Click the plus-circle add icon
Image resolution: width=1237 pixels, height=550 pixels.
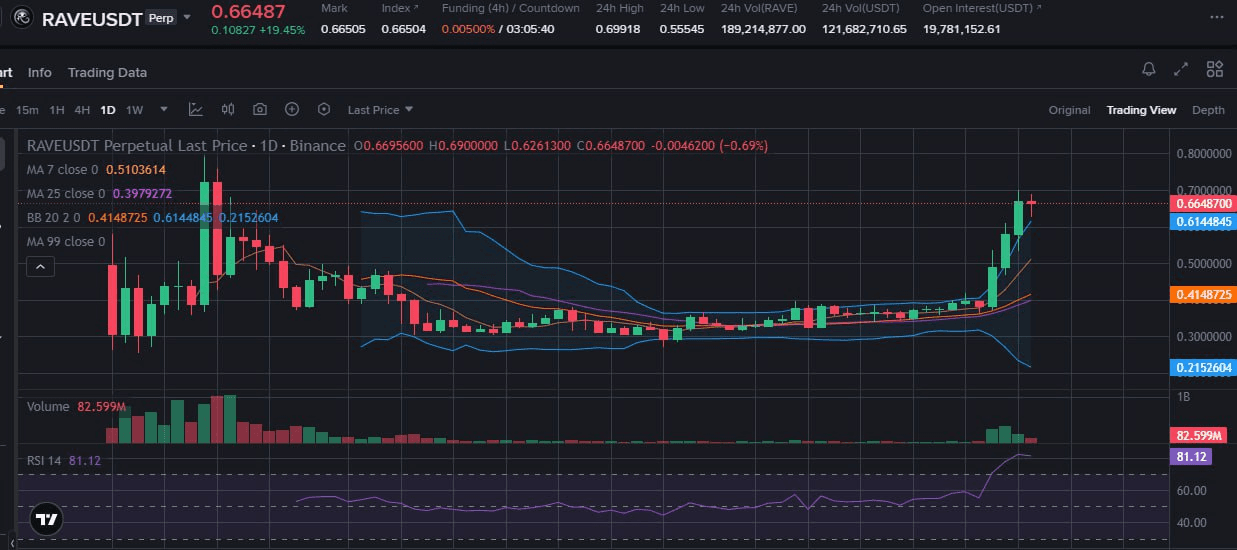(292, 109)
